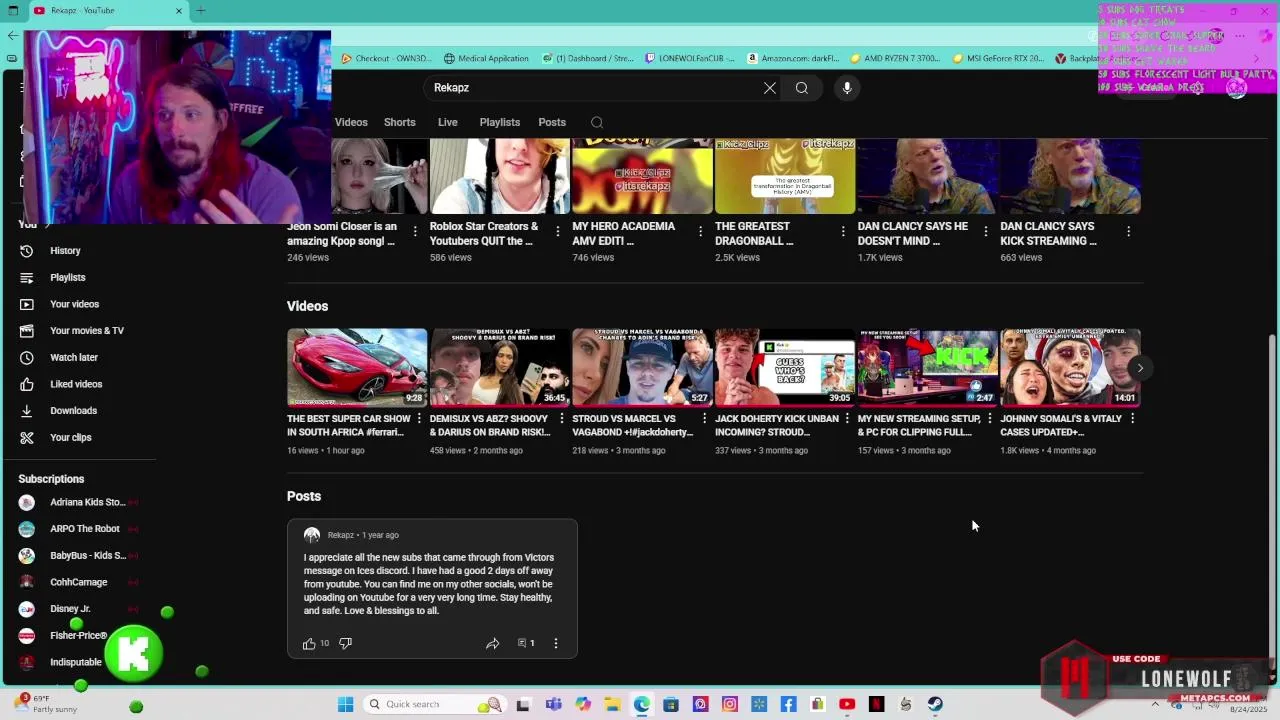Screen dimensions: 1280x720
Task: Share the Rekapz post
Action: [x=493, y=644]
